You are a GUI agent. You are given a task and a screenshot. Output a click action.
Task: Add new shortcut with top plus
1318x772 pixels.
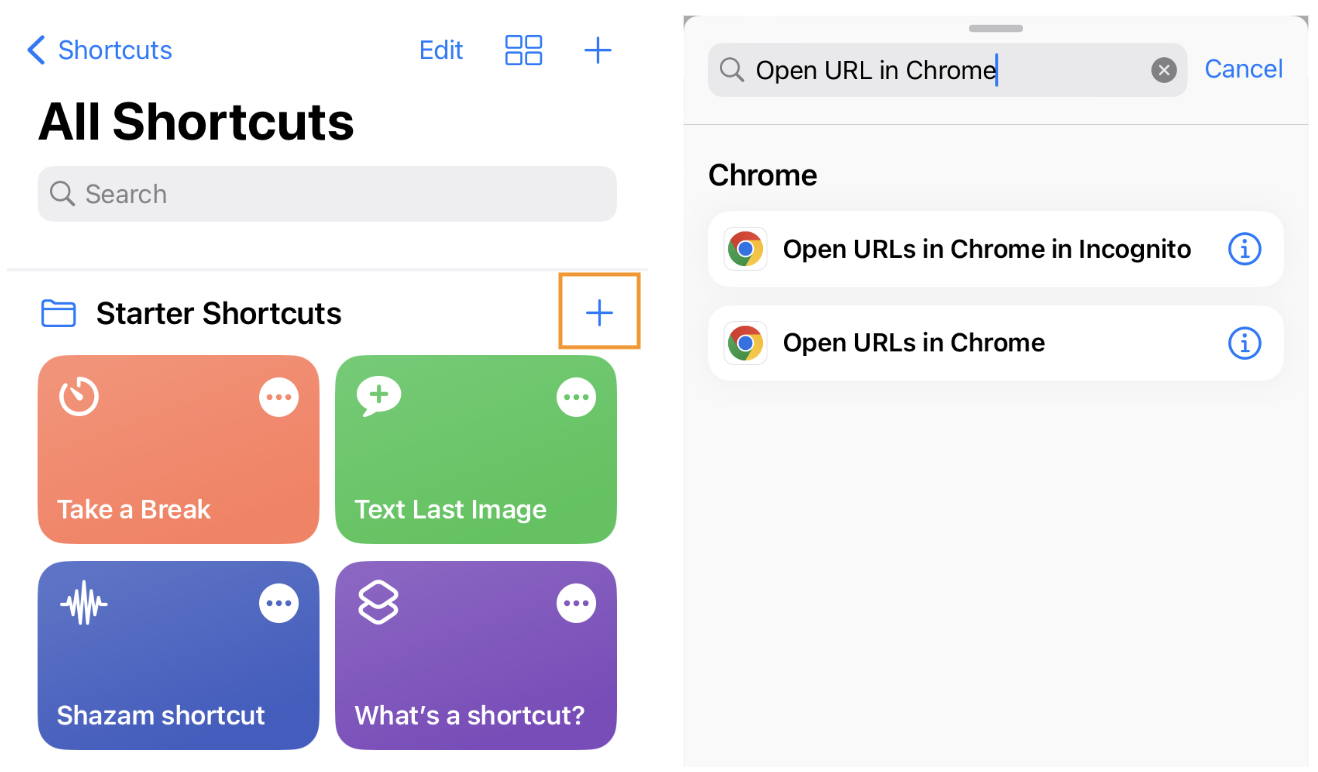coord(598,50)
